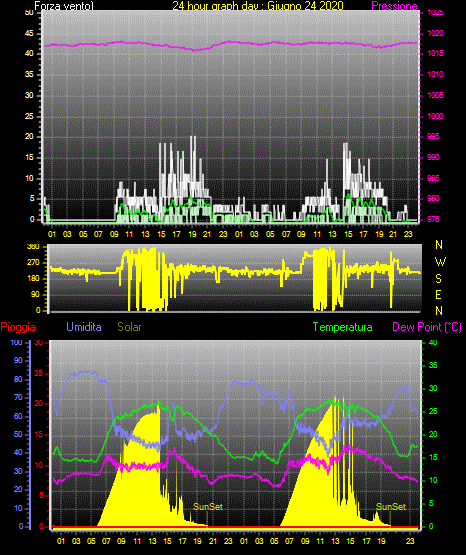Click the 100 value on the humidity axis
This screenshot has width=466, height=555.
[16, 342]
